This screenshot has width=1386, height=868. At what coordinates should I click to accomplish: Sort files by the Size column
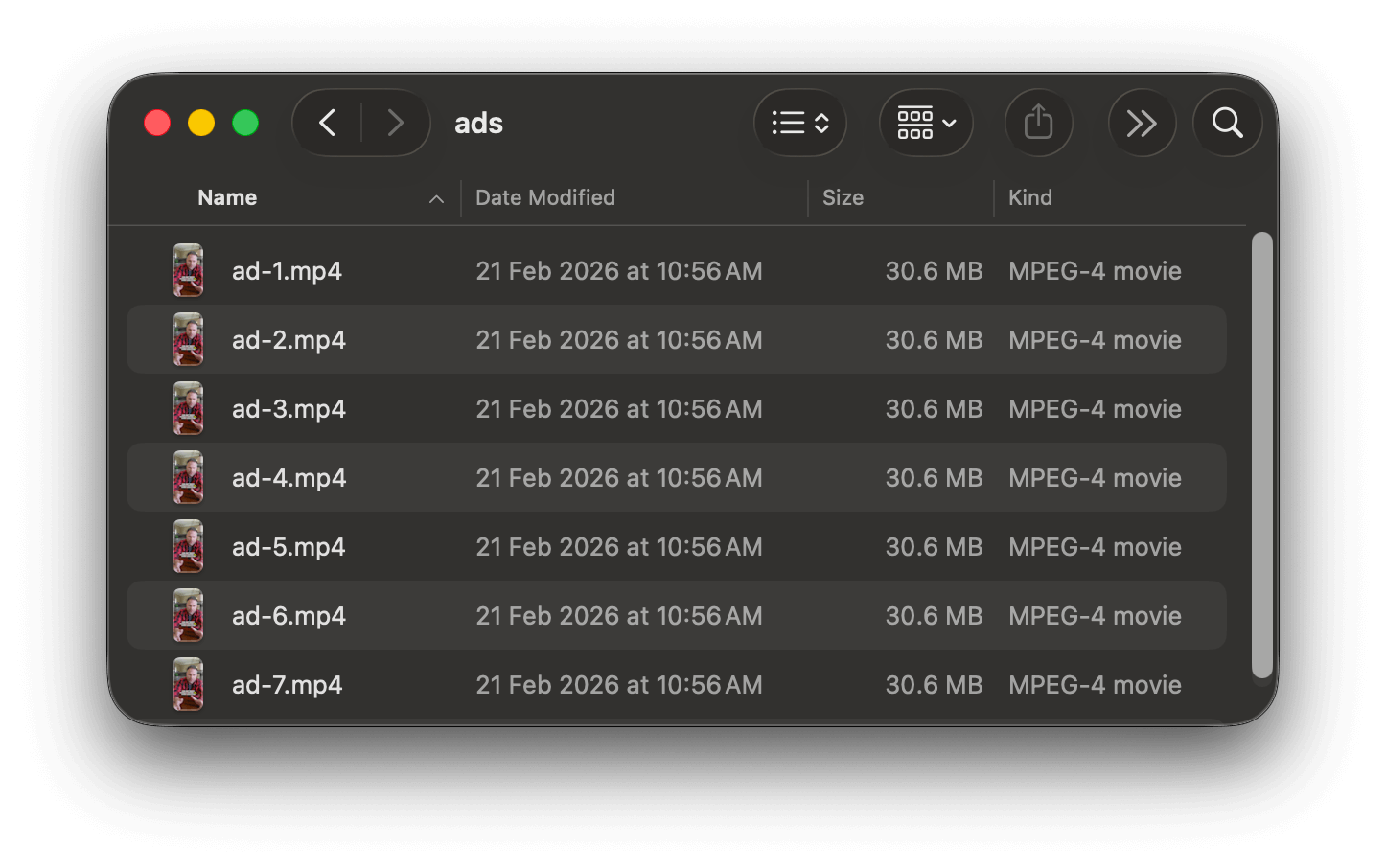click(x=843, y=197)
